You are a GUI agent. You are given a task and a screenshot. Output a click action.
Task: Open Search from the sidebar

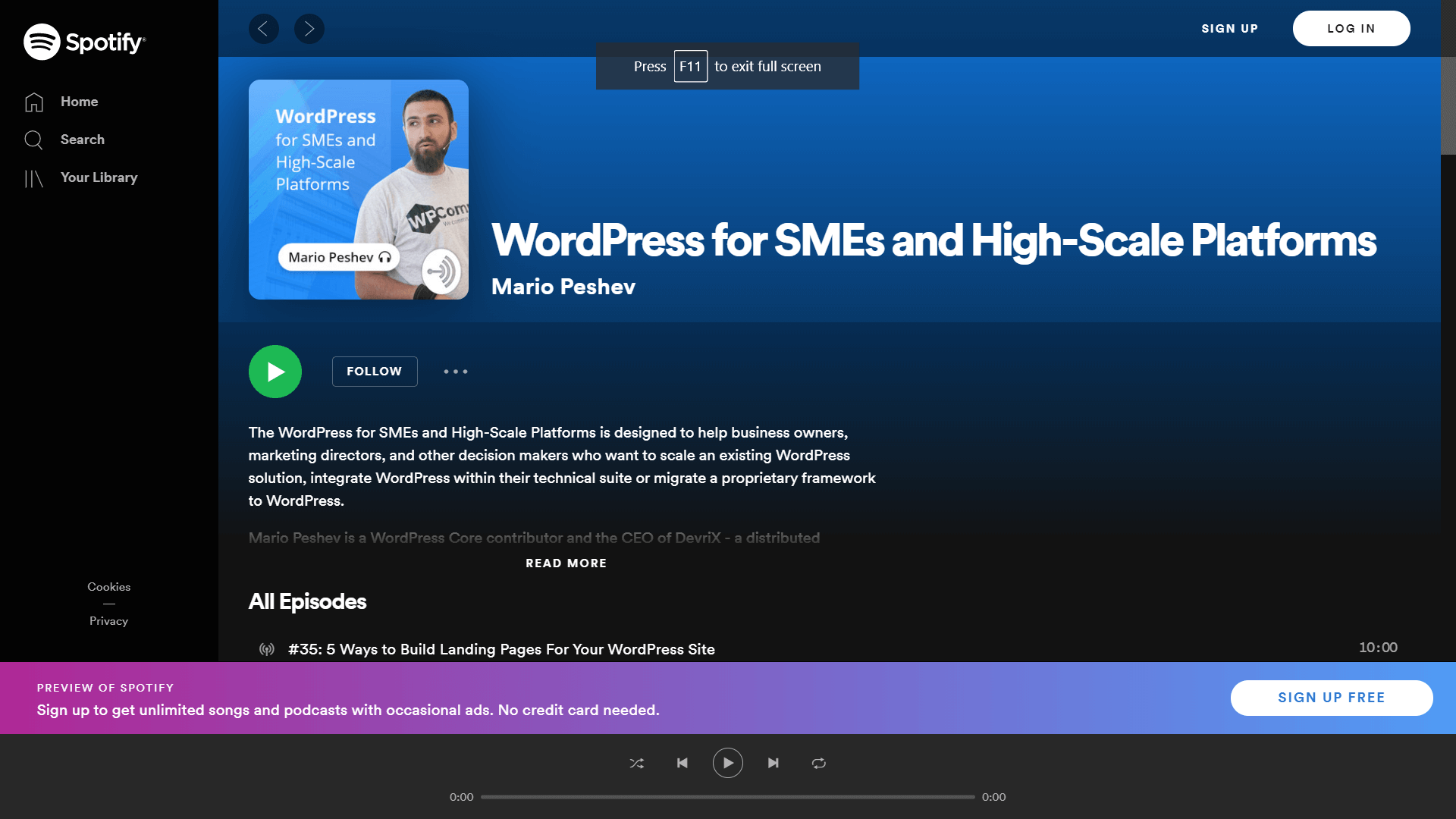point(64,140)
